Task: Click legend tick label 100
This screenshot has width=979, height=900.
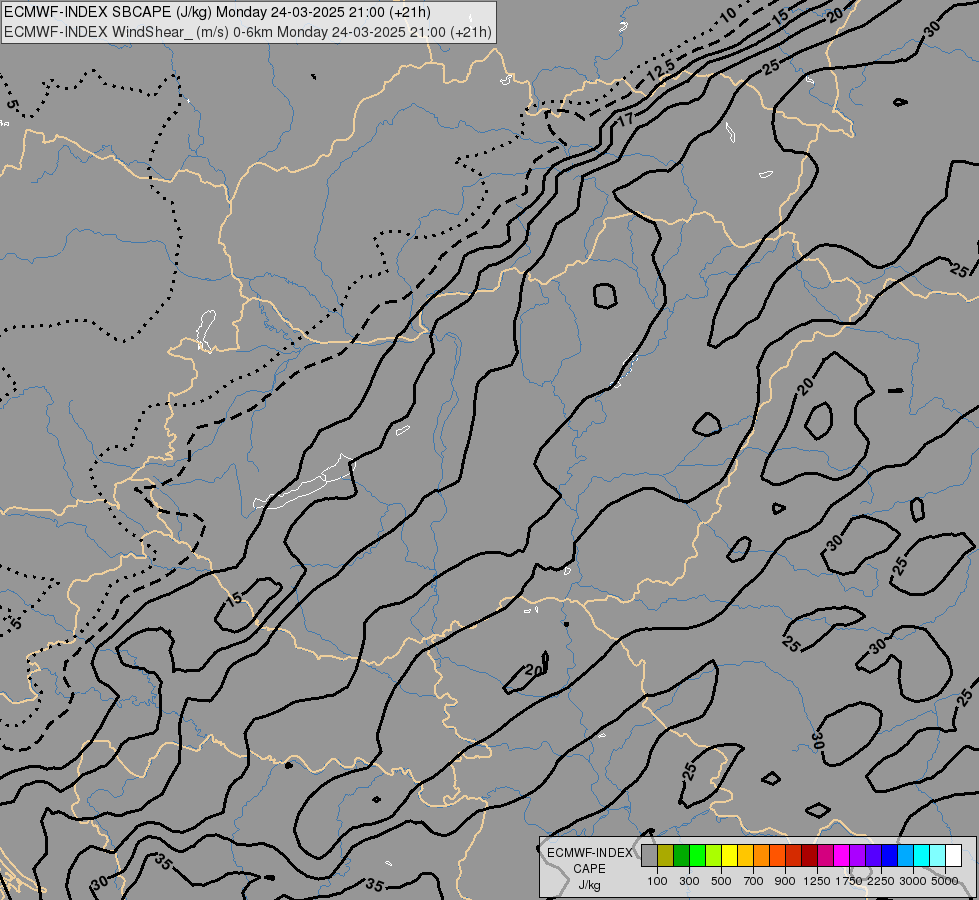Action: (x=657, y=881)
